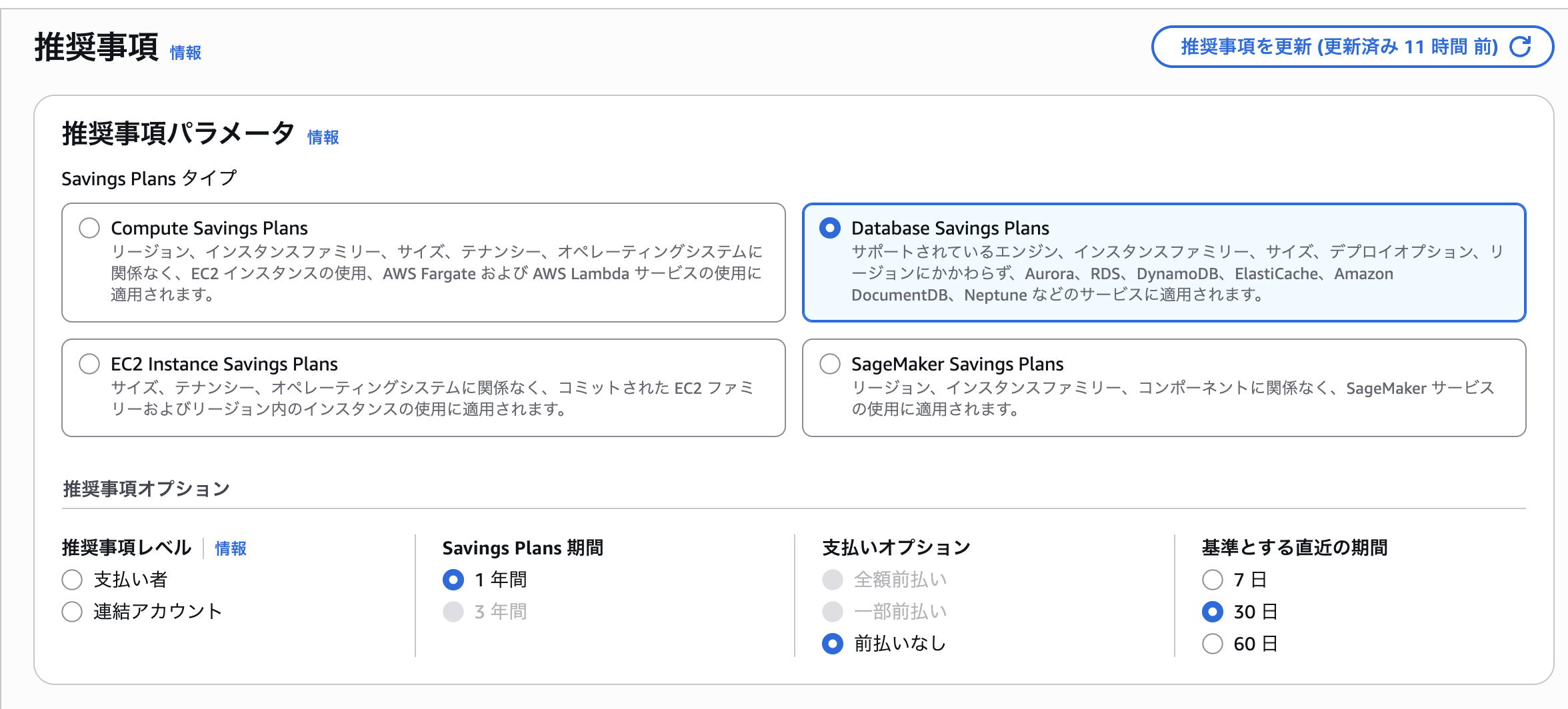Click the disabled 3 年間 term option
The image size is (1568, 709).
tap(453, 612)
